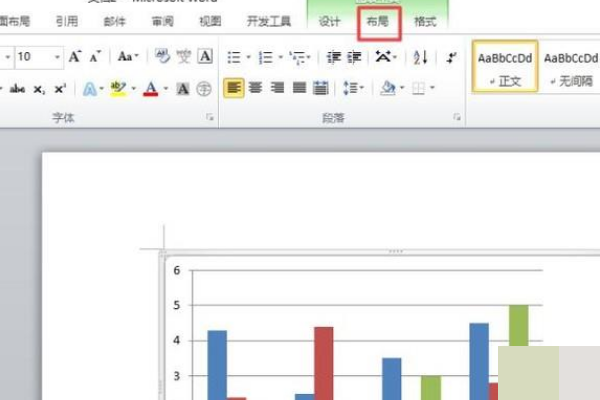Click the chart frame top sizing handle
The image size is (600, 400).
(396, 251)
